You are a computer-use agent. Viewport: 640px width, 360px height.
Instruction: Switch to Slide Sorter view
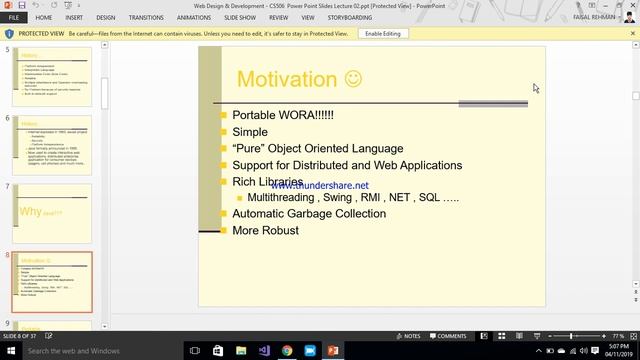point(502,336)
